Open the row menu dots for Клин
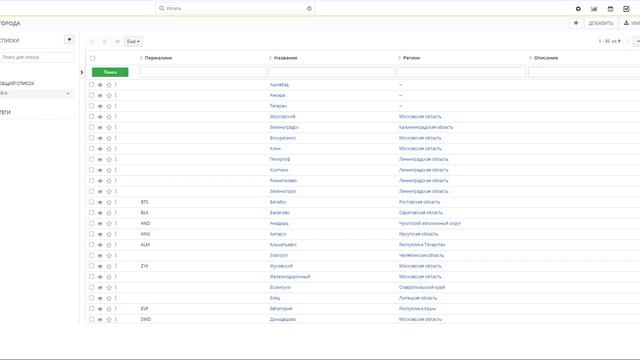 click(x=116, y=149)
